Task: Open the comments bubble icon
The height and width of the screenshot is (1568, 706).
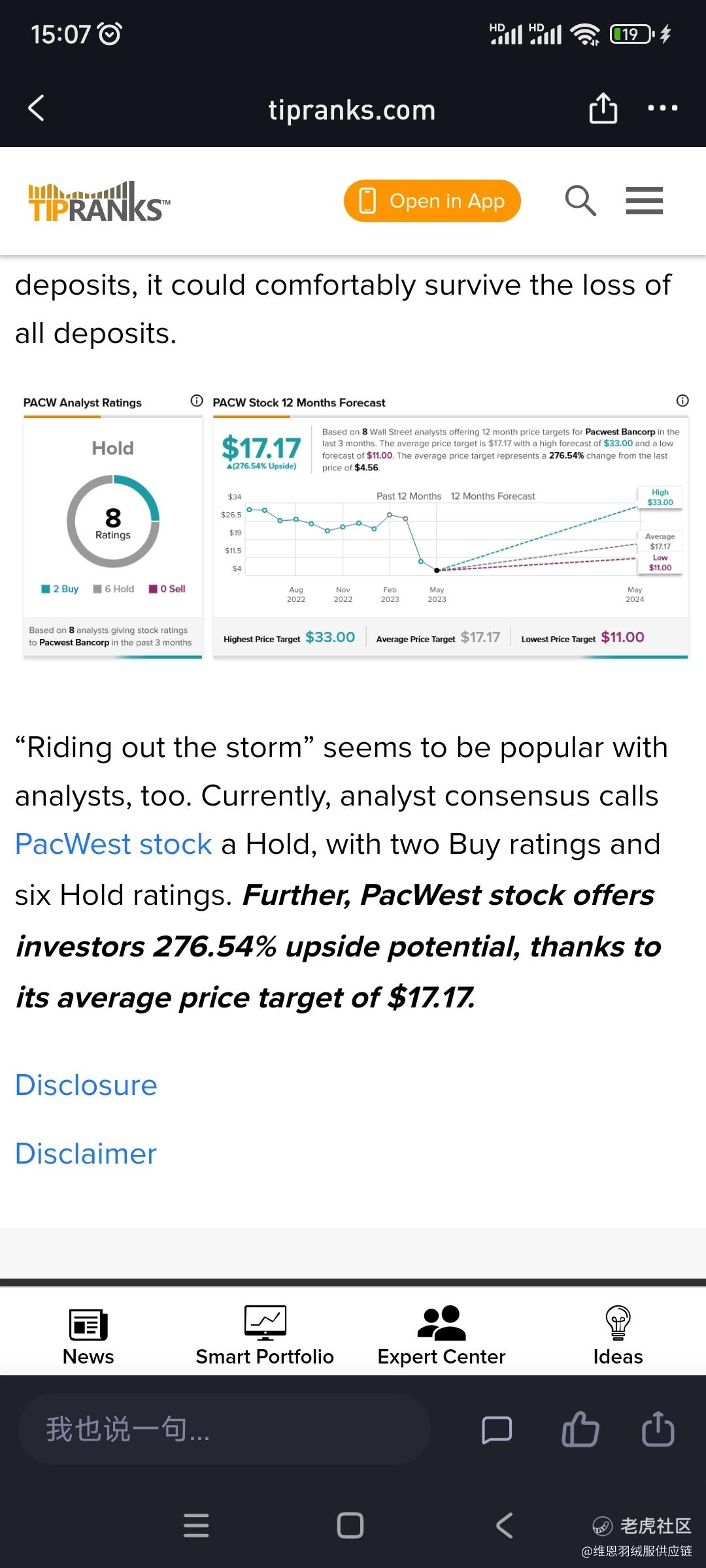Action: 497,1429
